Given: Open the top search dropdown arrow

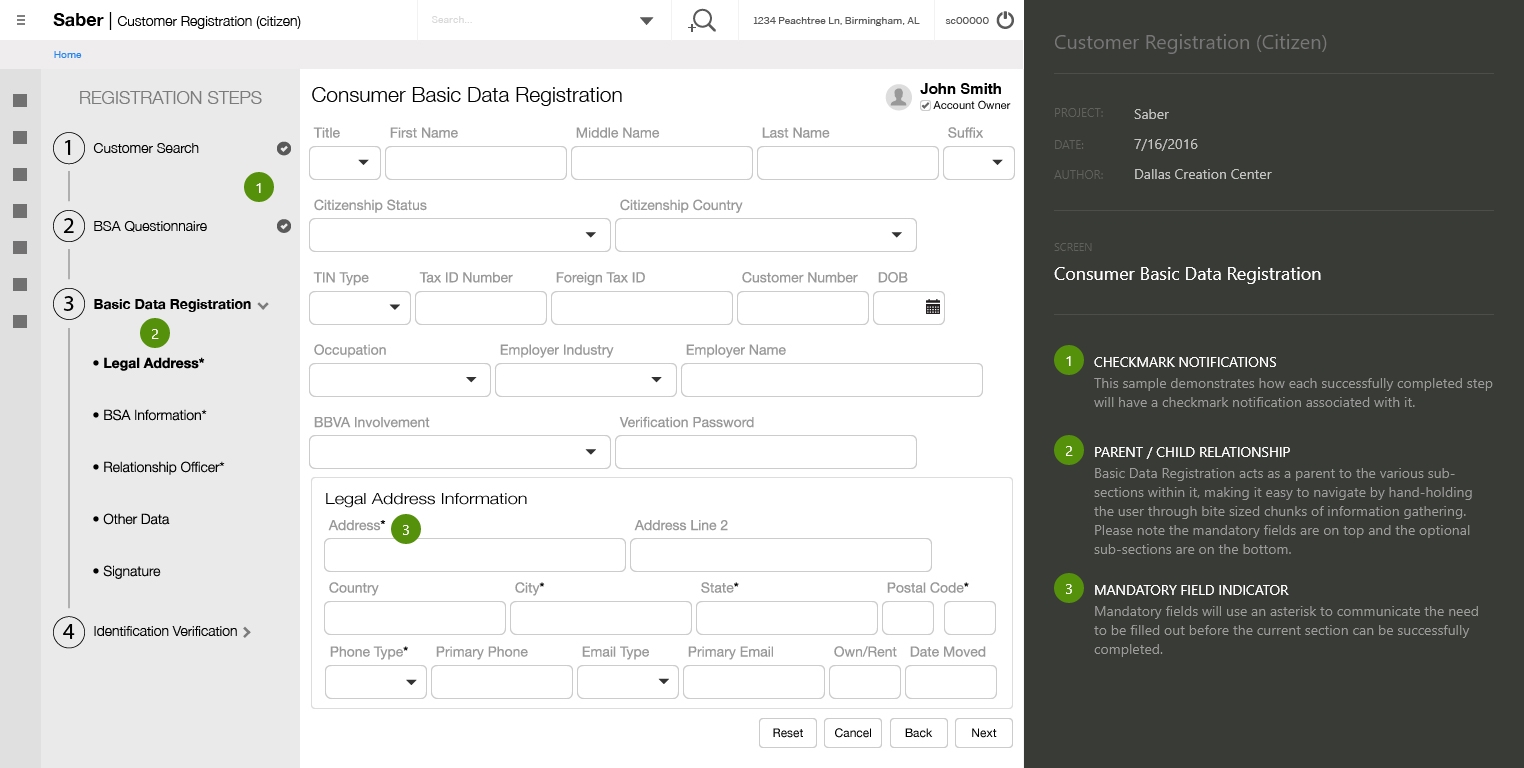Looking at the screenshot, I should (646, 20).
